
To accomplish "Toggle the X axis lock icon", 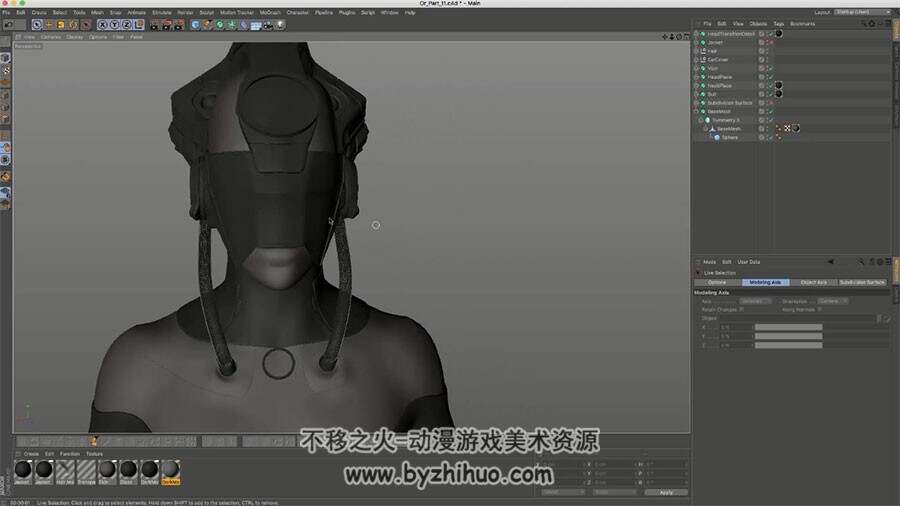I will click(x=103, y=25).
